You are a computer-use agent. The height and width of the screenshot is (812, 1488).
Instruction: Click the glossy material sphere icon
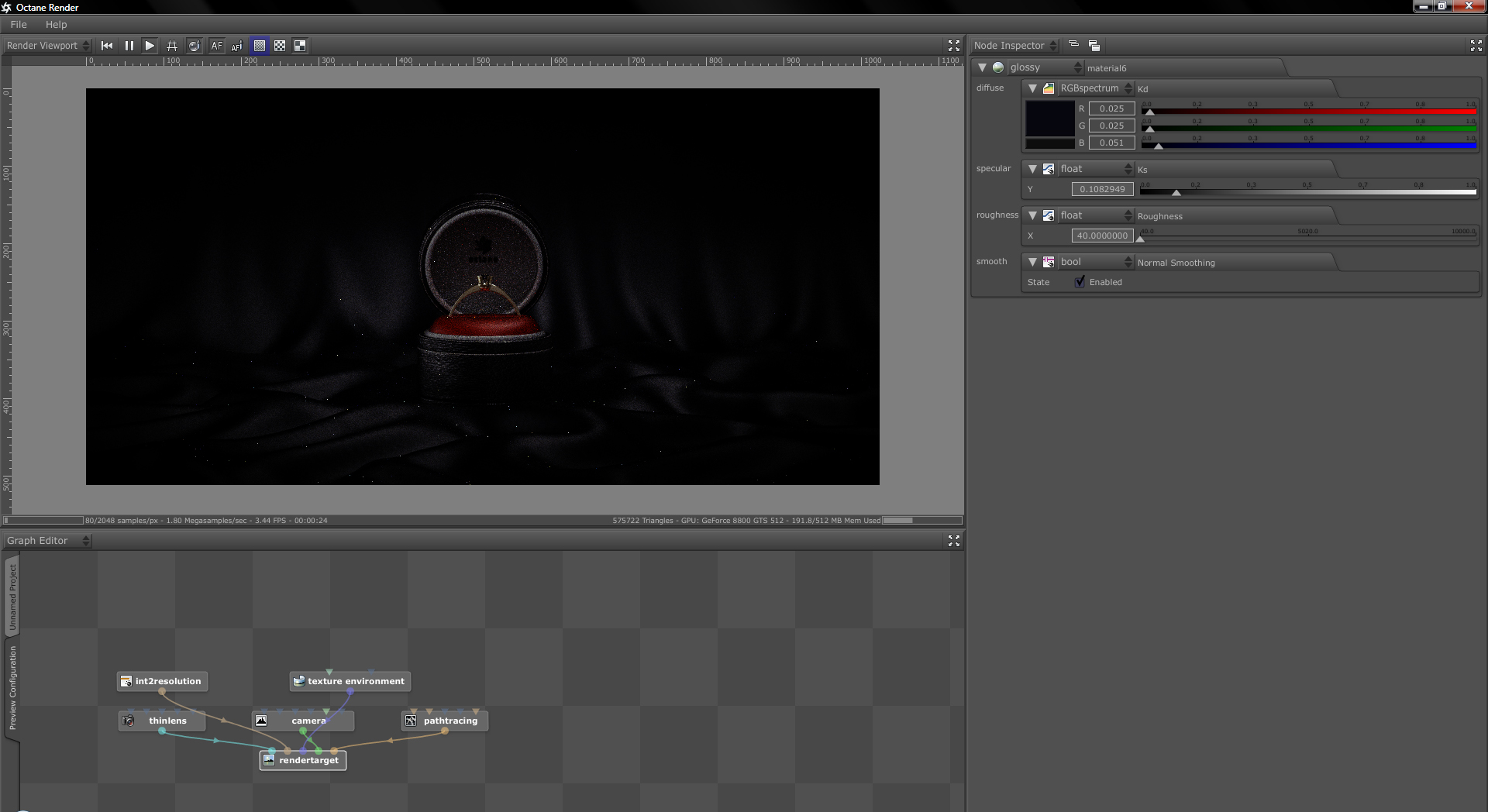[998, 67]
